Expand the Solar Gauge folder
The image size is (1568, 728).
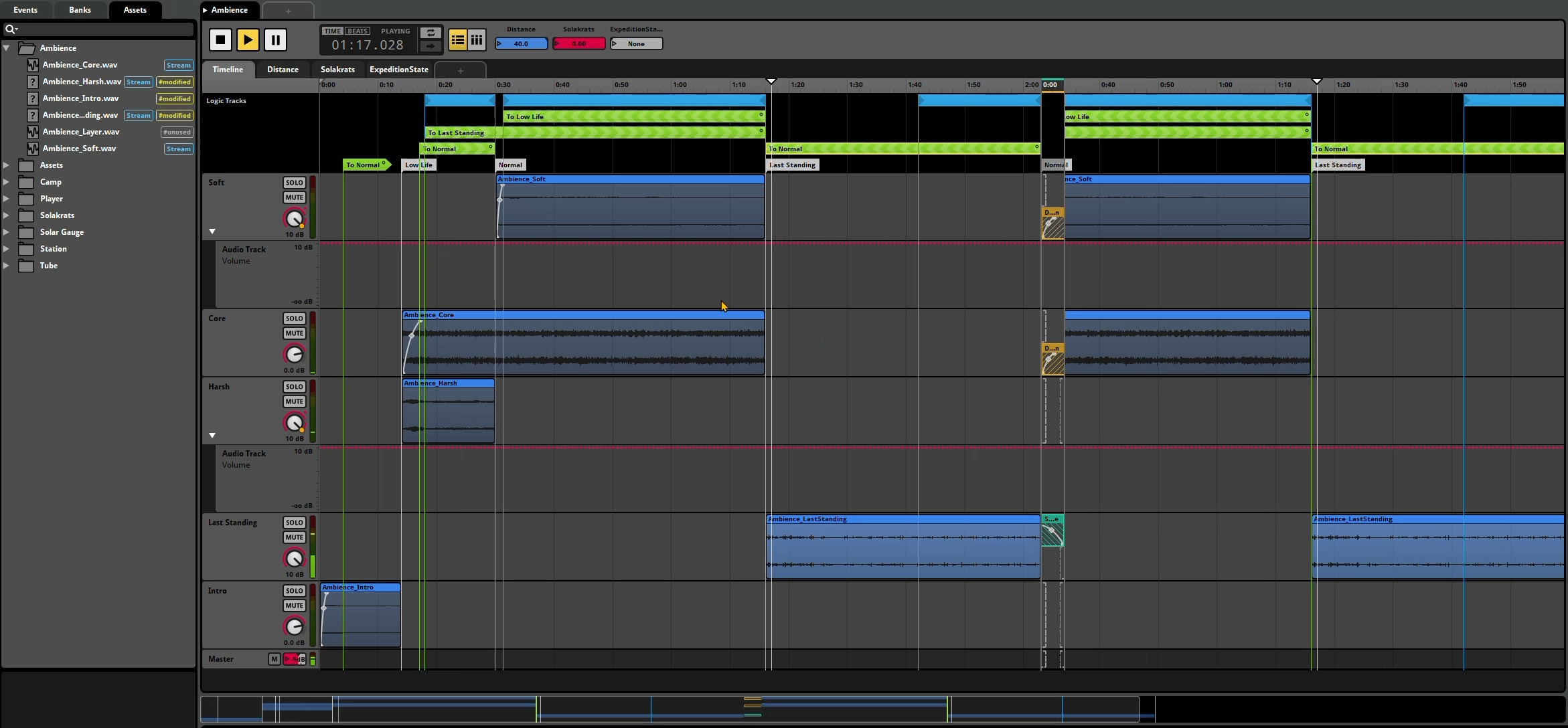tap(6, 232)
